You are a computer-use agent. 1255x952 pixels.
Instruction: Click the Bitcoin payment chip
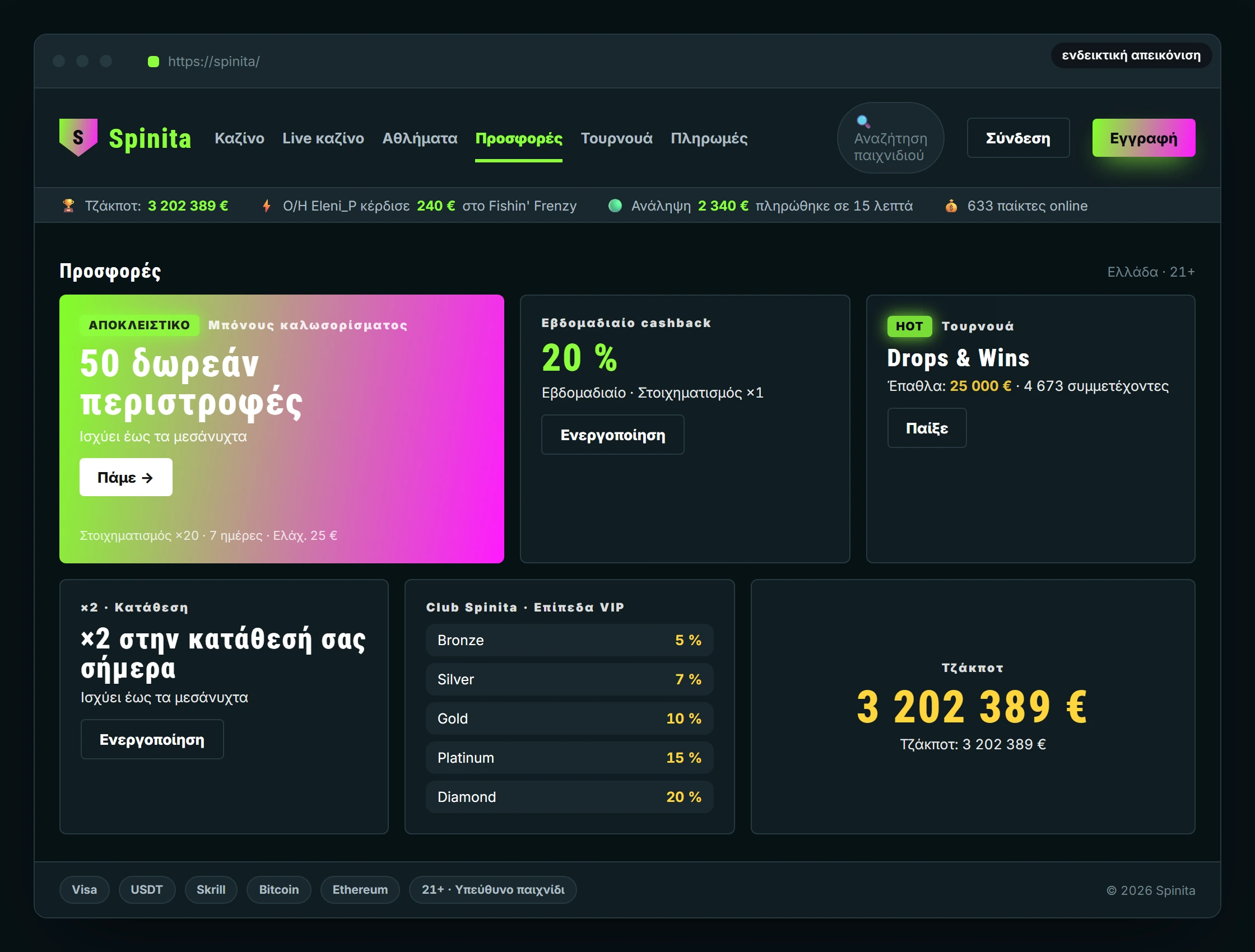coord(279,890)
